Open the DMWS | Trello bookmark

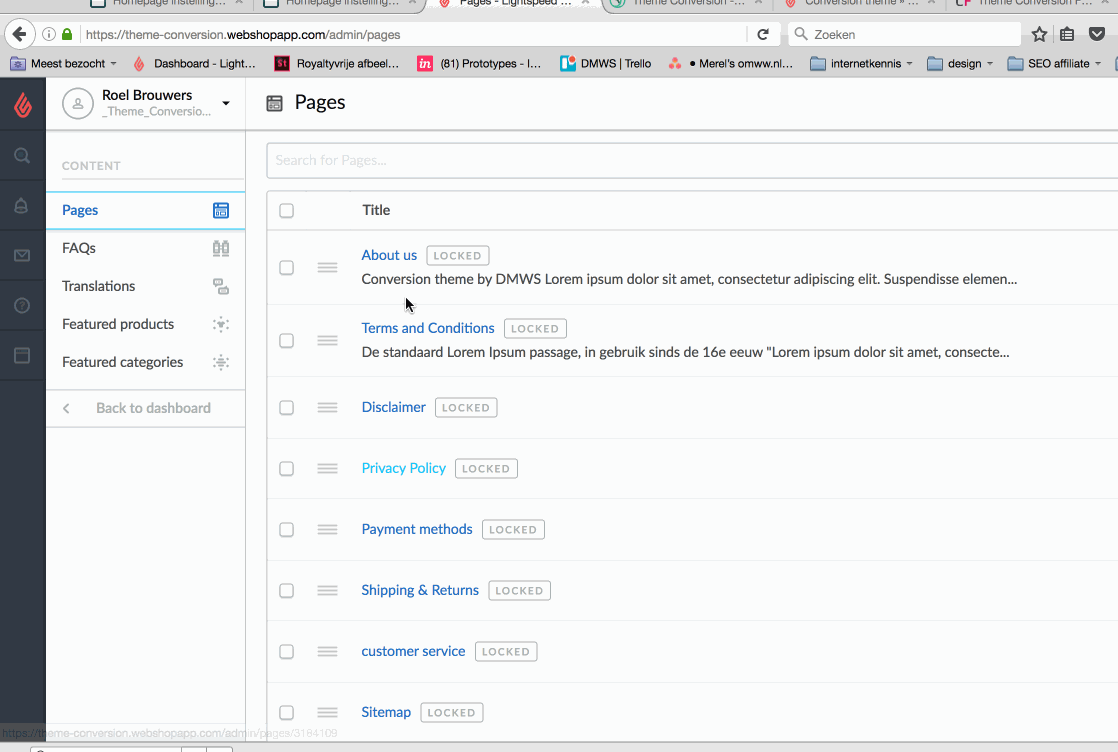pyautogui.click(x=606, y=63)
